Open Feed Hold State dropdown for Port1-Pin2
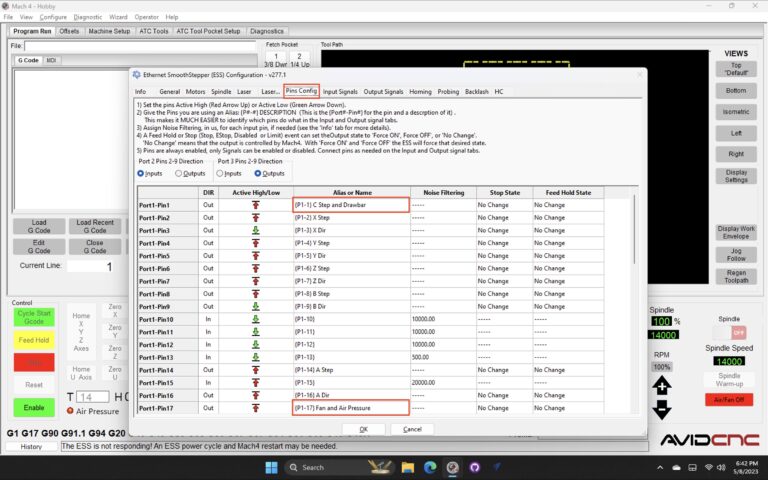This screenshot has height=480, width=768. coord(580,217)
